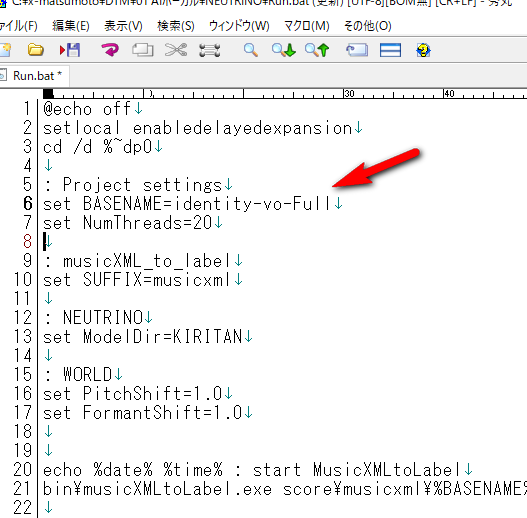This screenshot has width=527, height=518.
Task: Click the tag icon next to find previous
Action: (357, 50)
